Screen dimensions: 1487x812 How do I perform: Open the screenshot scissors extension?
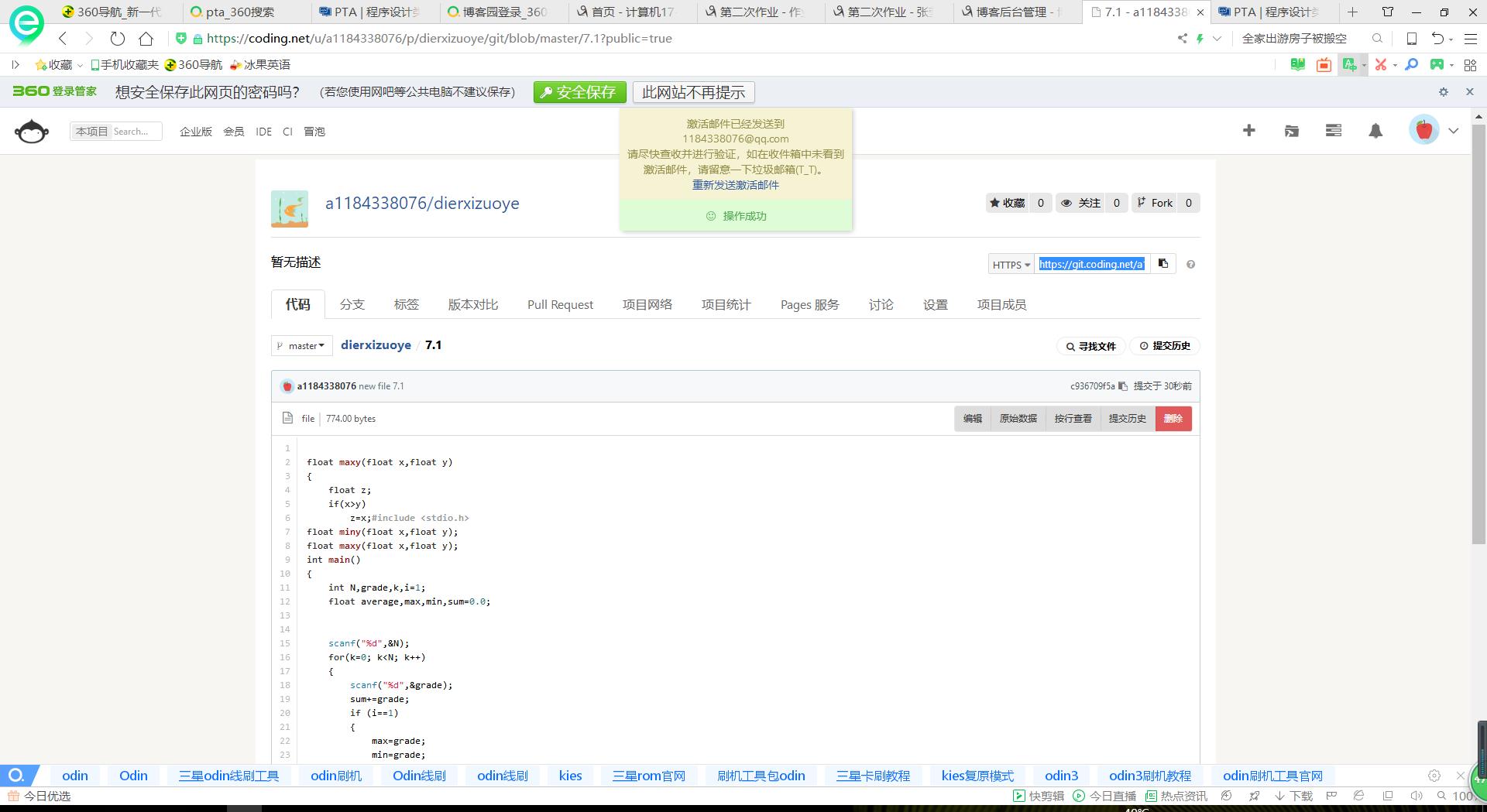1380,65
